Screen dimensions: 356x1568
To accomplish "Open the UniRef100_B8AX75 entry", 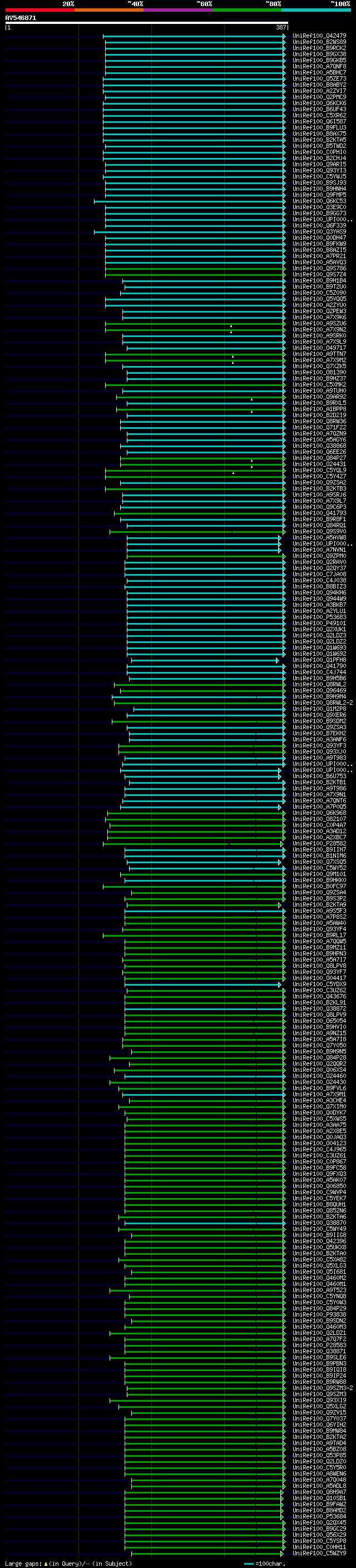I will coord(319,133).
